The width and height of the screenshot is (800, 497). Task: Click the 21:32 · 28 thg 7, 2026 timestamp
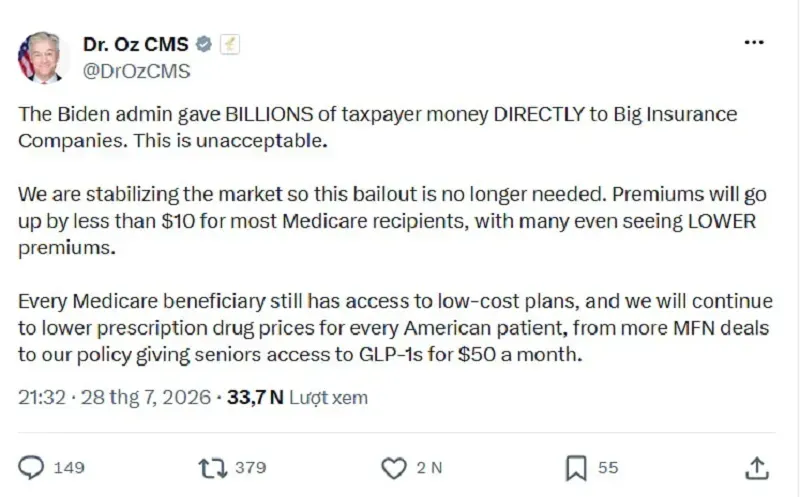click(x=114, y=397)
